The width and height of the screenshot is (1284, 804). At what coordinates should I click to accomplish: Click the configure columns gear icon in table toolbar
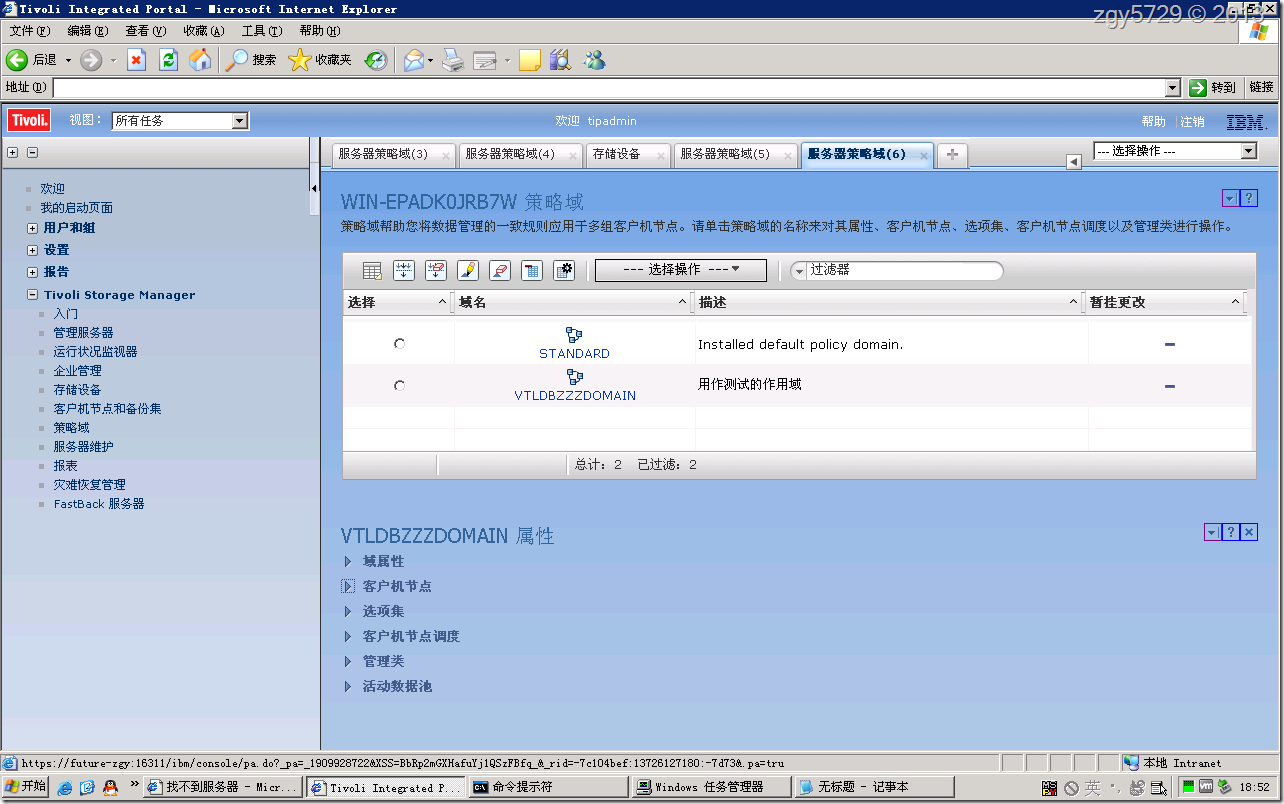564,270
